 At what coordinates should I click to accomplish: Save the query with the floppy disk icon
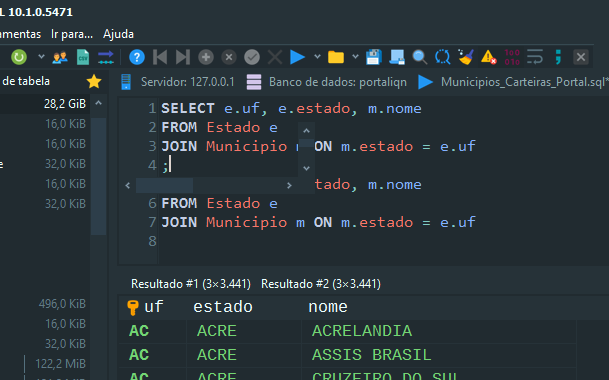tap(374, 57)
